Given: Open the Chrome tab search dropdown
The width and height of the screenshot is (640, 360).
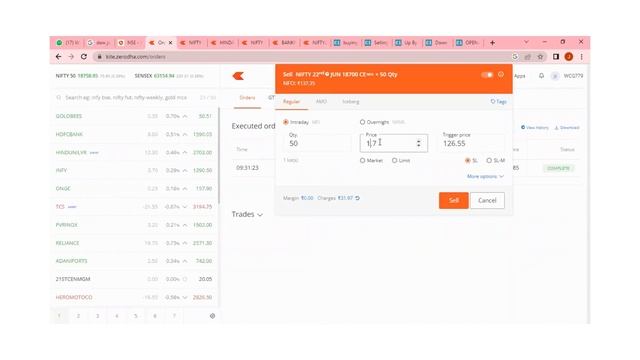Looking at the screenshot, I should point(526,42).
